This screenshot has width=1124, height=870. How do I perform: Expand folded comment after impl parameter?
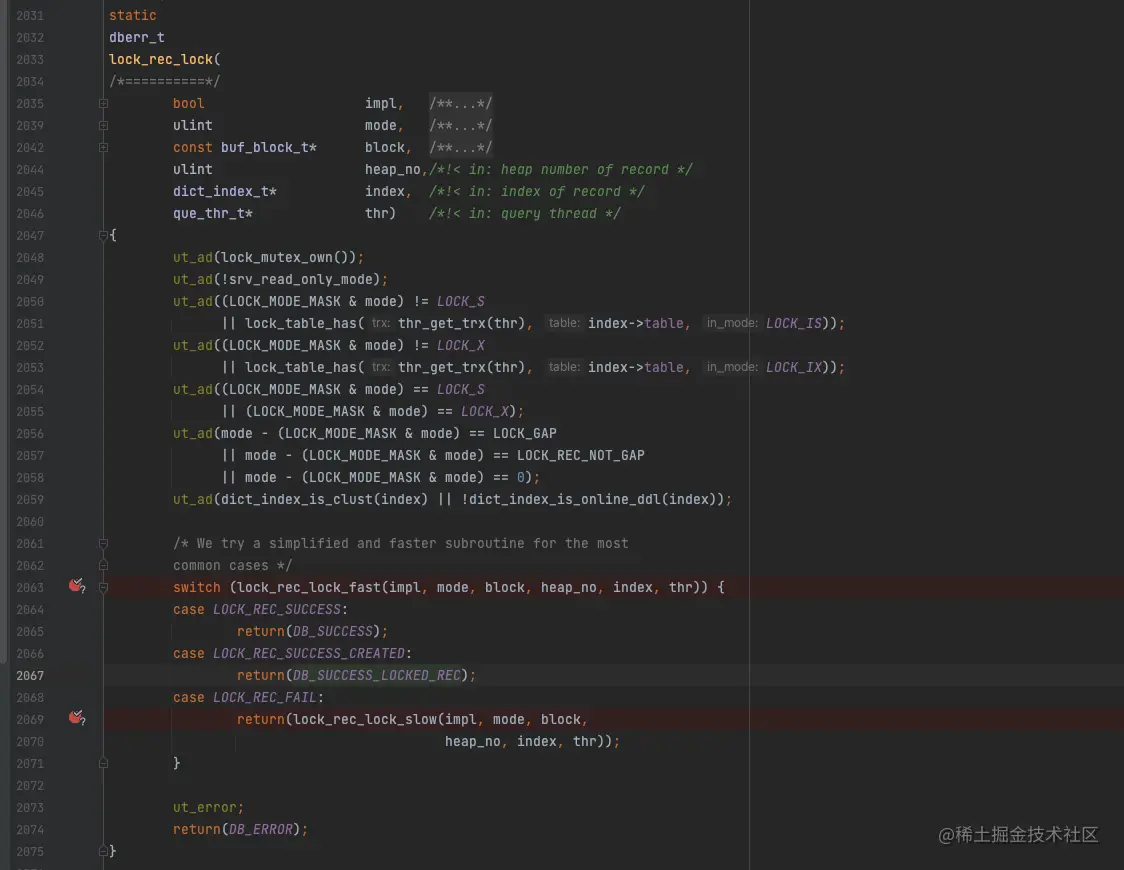[x=460, y=103]
